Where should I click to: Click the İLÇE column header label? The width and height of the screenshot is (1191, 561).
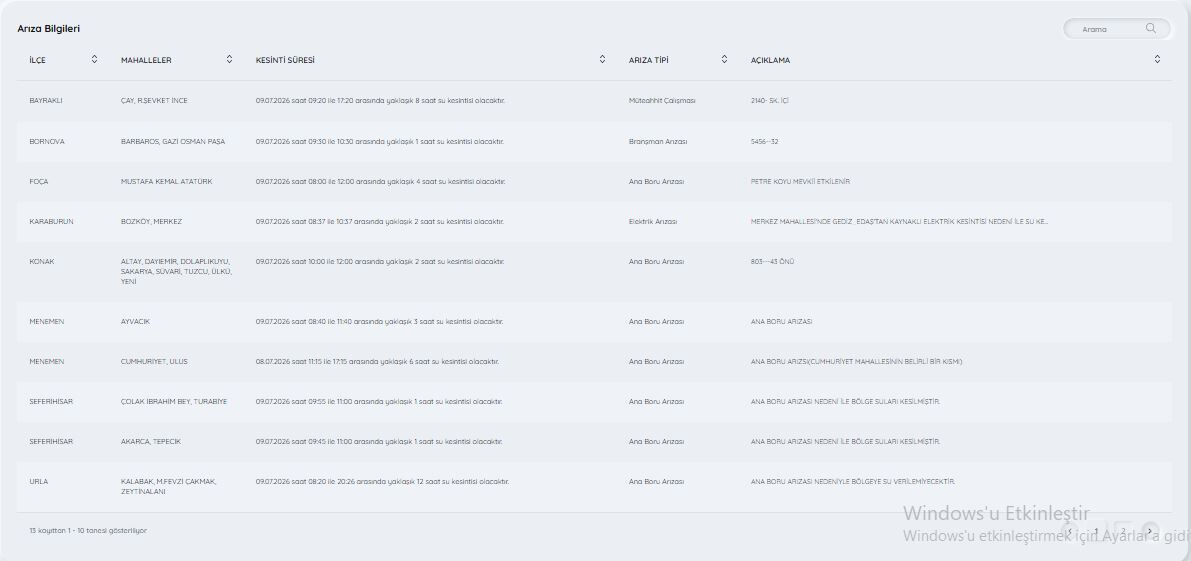37,61
